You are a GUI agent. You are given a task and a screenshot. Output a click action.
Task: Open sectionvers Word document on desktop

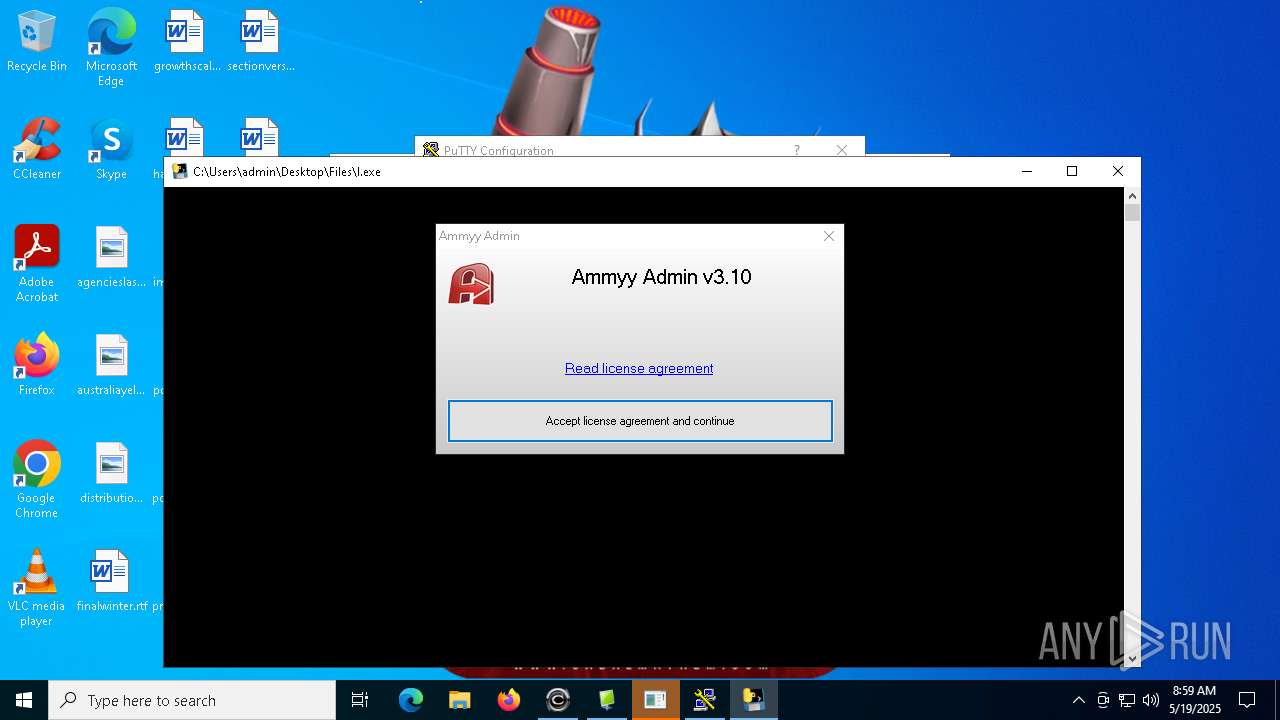[260, 42]
